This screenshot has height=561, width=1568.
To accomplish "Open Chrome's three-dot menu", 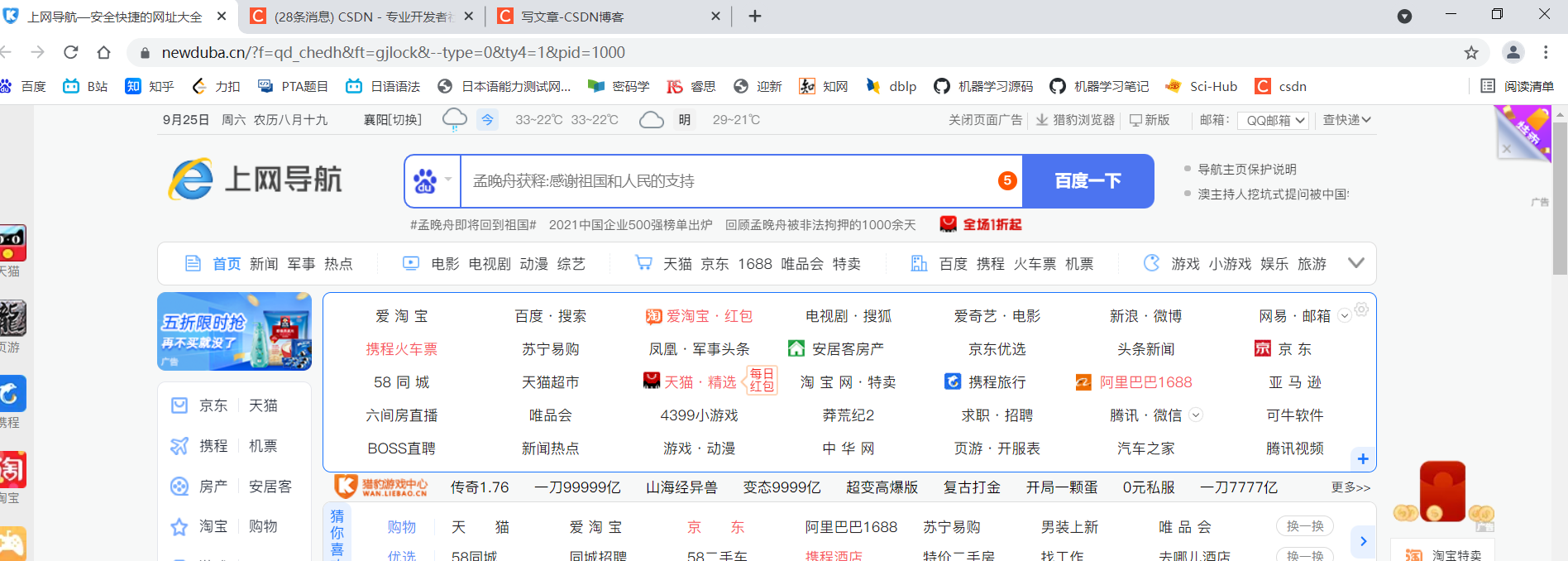I will tap(1546, 52).
